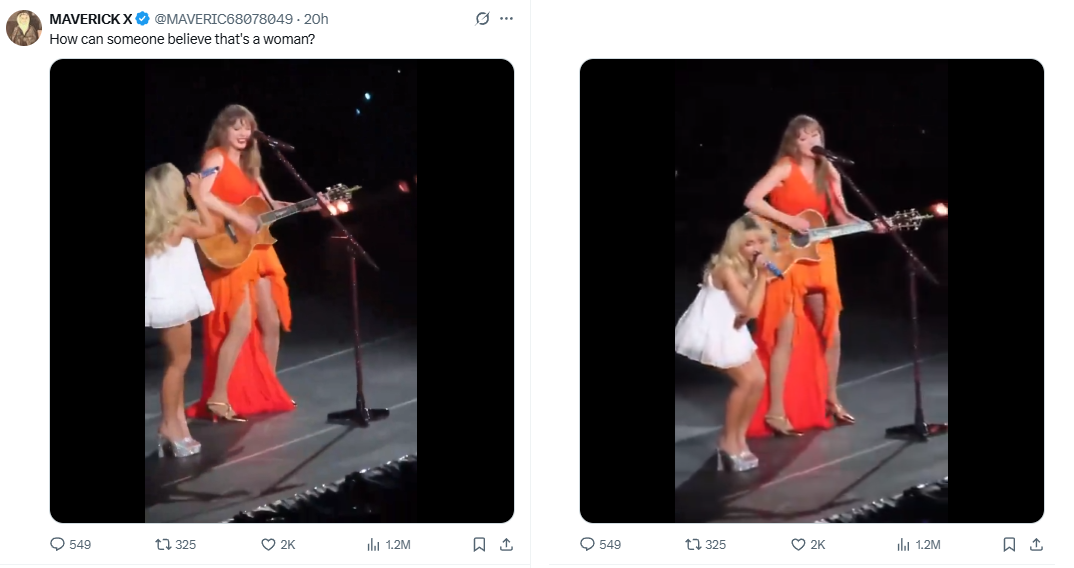The height and width of the screenshot is (568, 1074).
Task: Click the share icon under the right video
Action: (x=1036, y=544)
